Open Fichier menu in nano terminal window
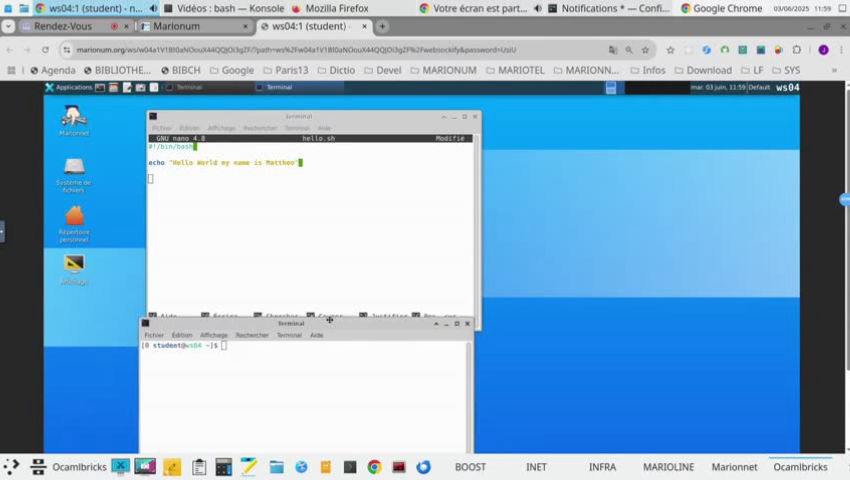The width and height of the screenshot is (850, 480). pyautogui.click(x=162, y=128)
